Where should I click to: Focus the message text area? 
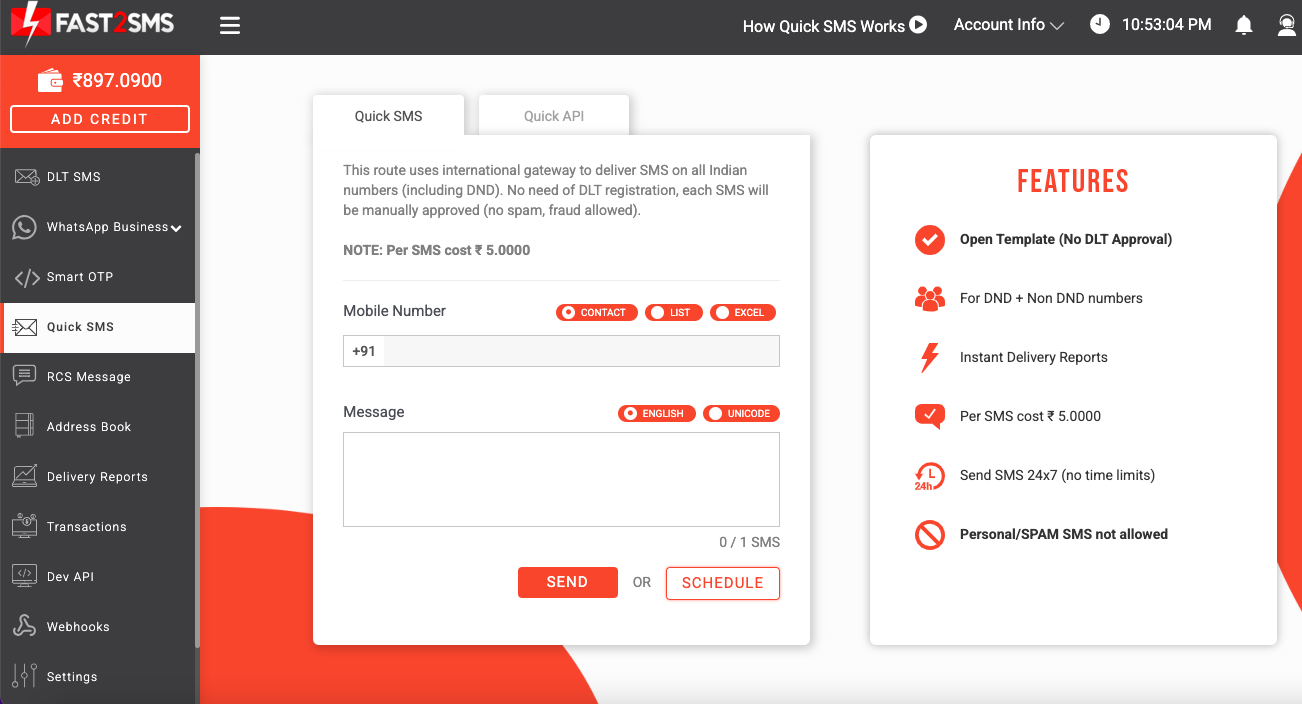coord(561,480)
